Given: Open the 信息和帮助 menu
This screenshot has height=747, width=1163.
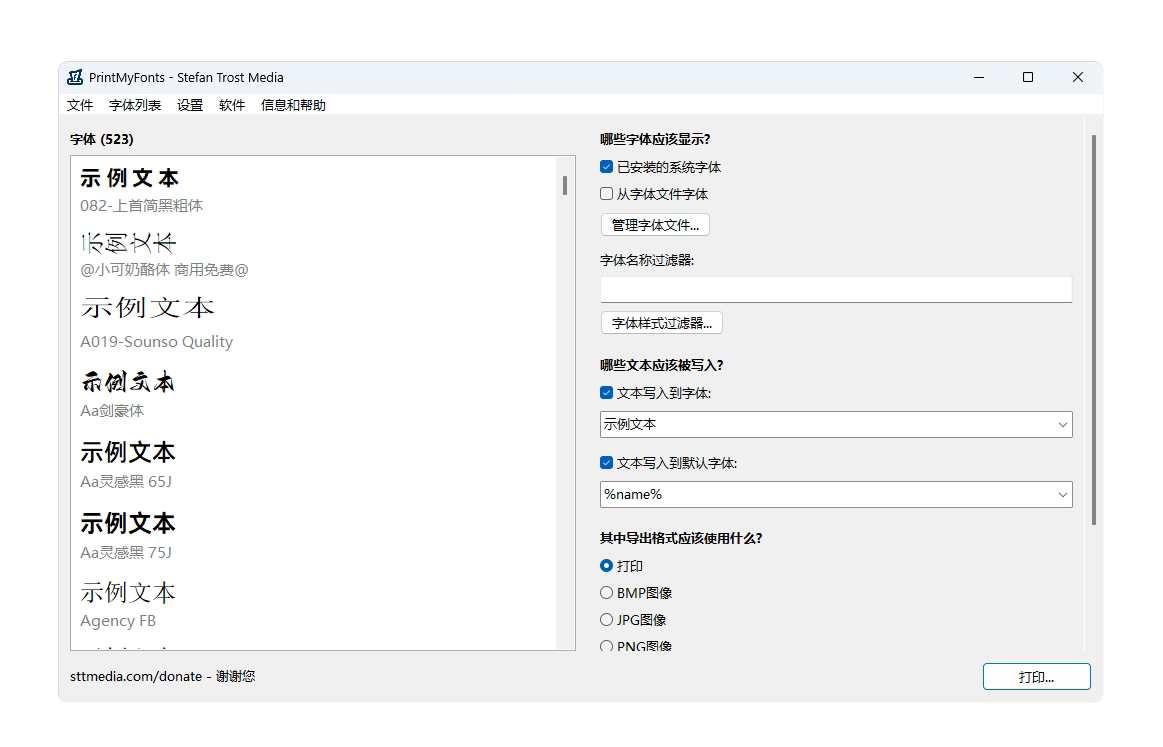Looking at the screenshot, I should pos(293,105).
